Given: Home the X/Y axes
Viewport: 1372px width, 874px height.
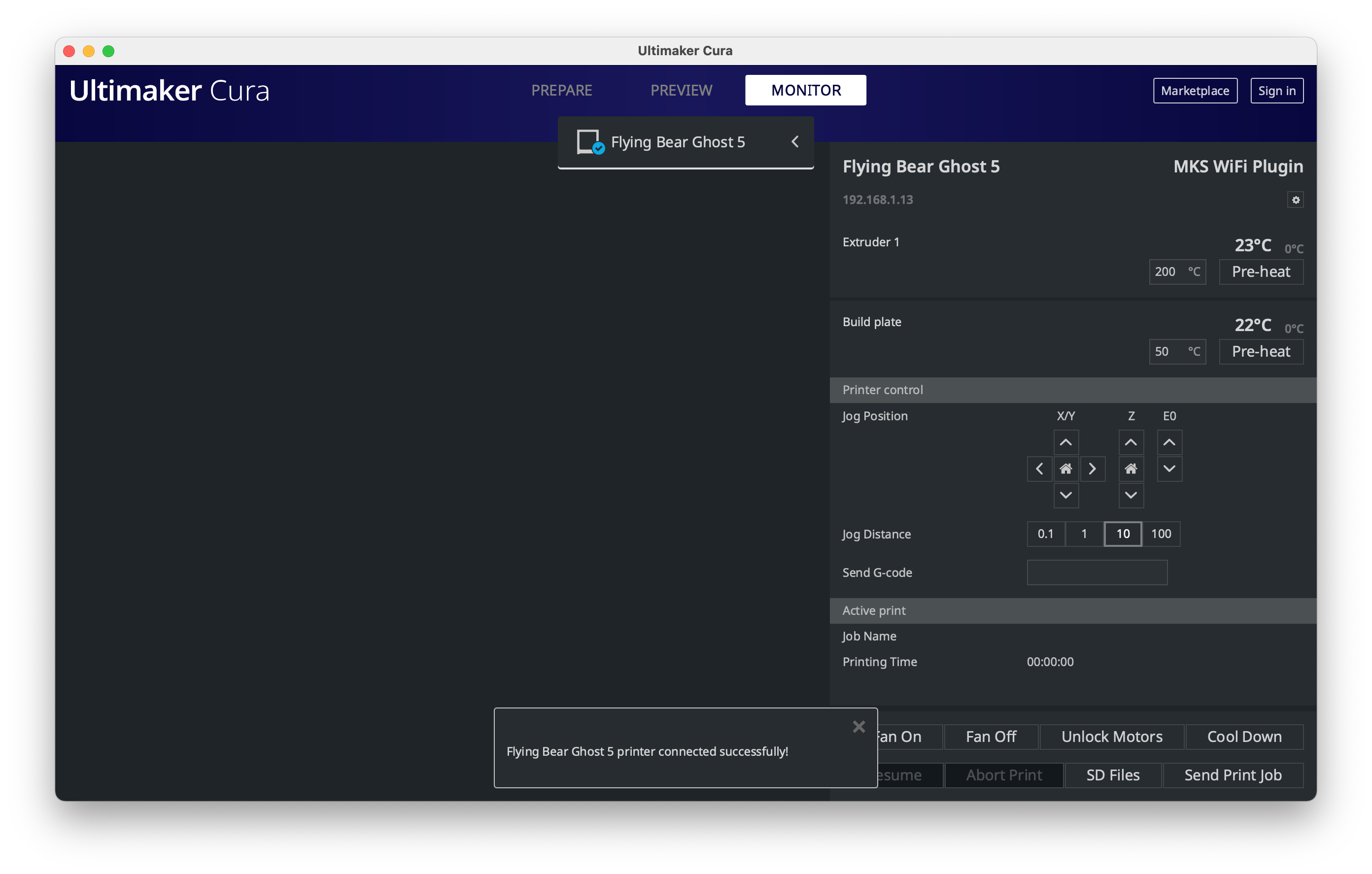Looking at the screenshot, I should pos(1066,469).
